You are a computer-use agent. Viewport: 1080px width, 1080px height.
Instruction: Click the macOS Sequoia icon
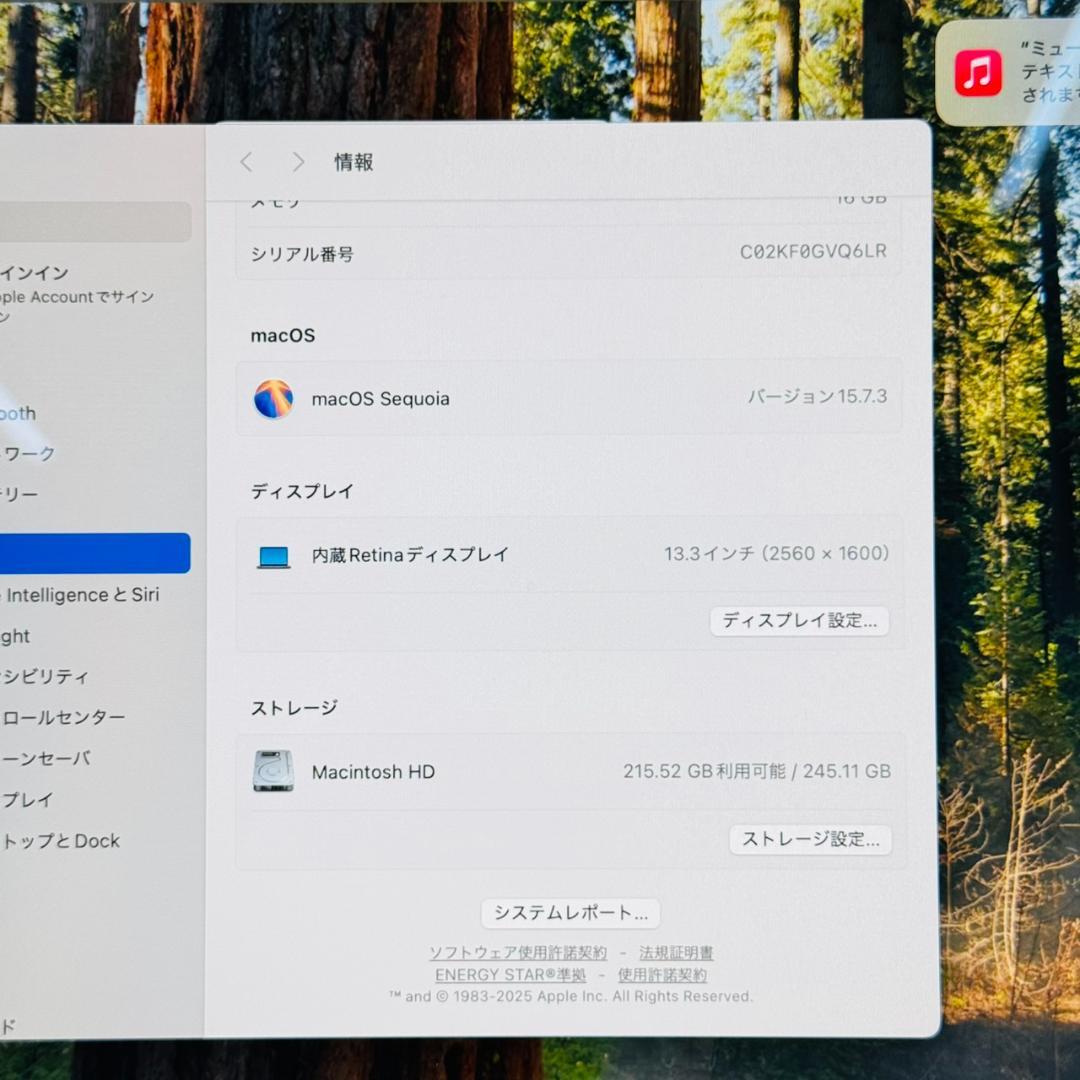[x=272, y=398]
